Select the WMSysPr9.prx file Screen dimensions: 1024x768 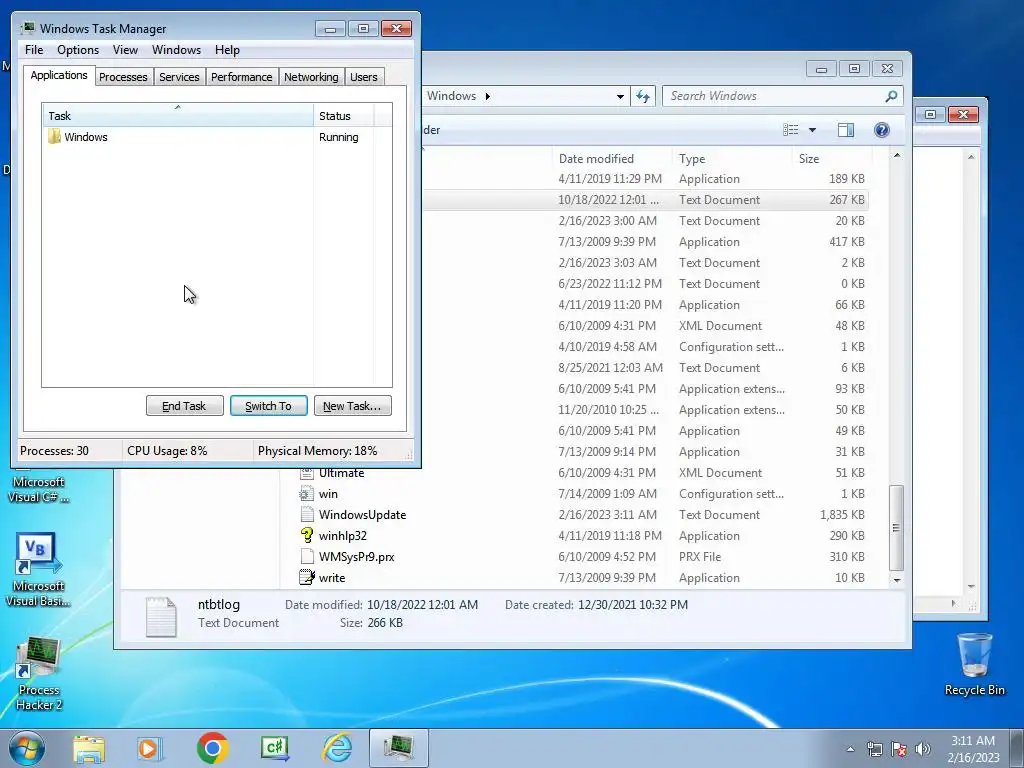tap(357, 557)
